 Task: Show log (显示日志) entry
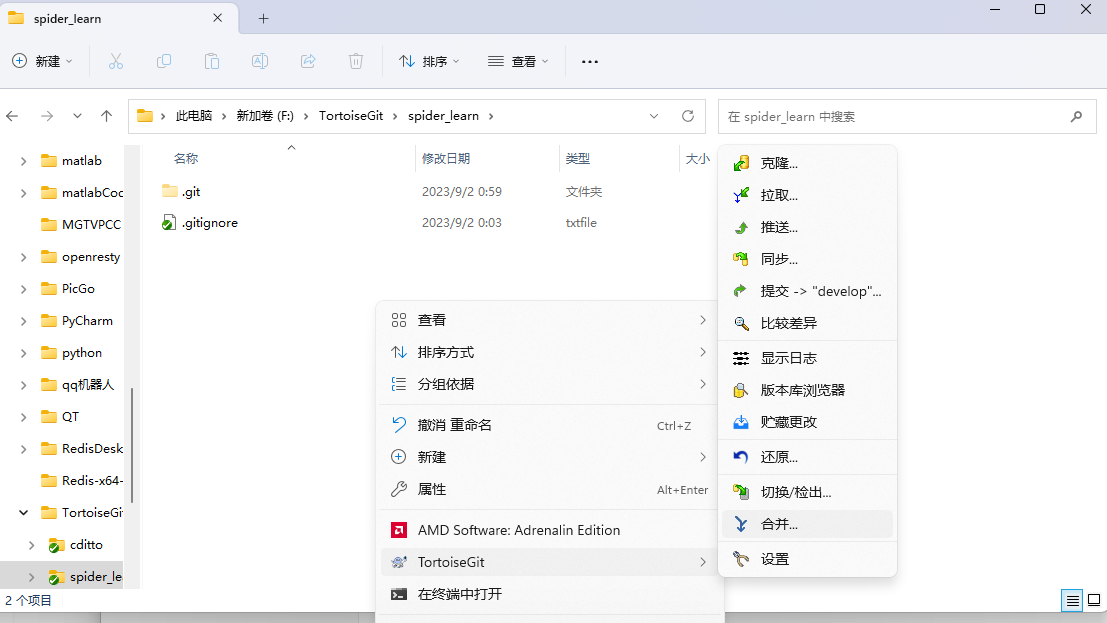point(807,358)
